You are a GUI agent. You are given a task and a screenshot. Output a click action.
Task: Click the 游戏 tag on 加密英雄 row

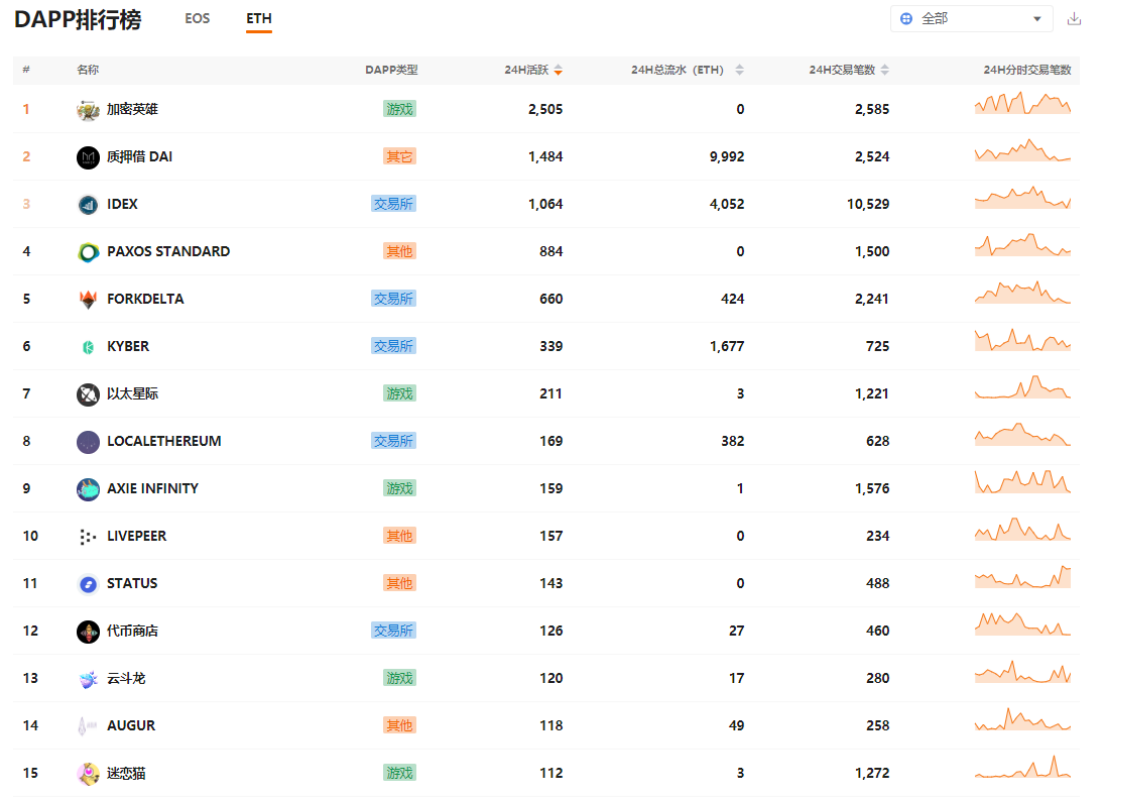pyautogui.click(x=399, y=109)
